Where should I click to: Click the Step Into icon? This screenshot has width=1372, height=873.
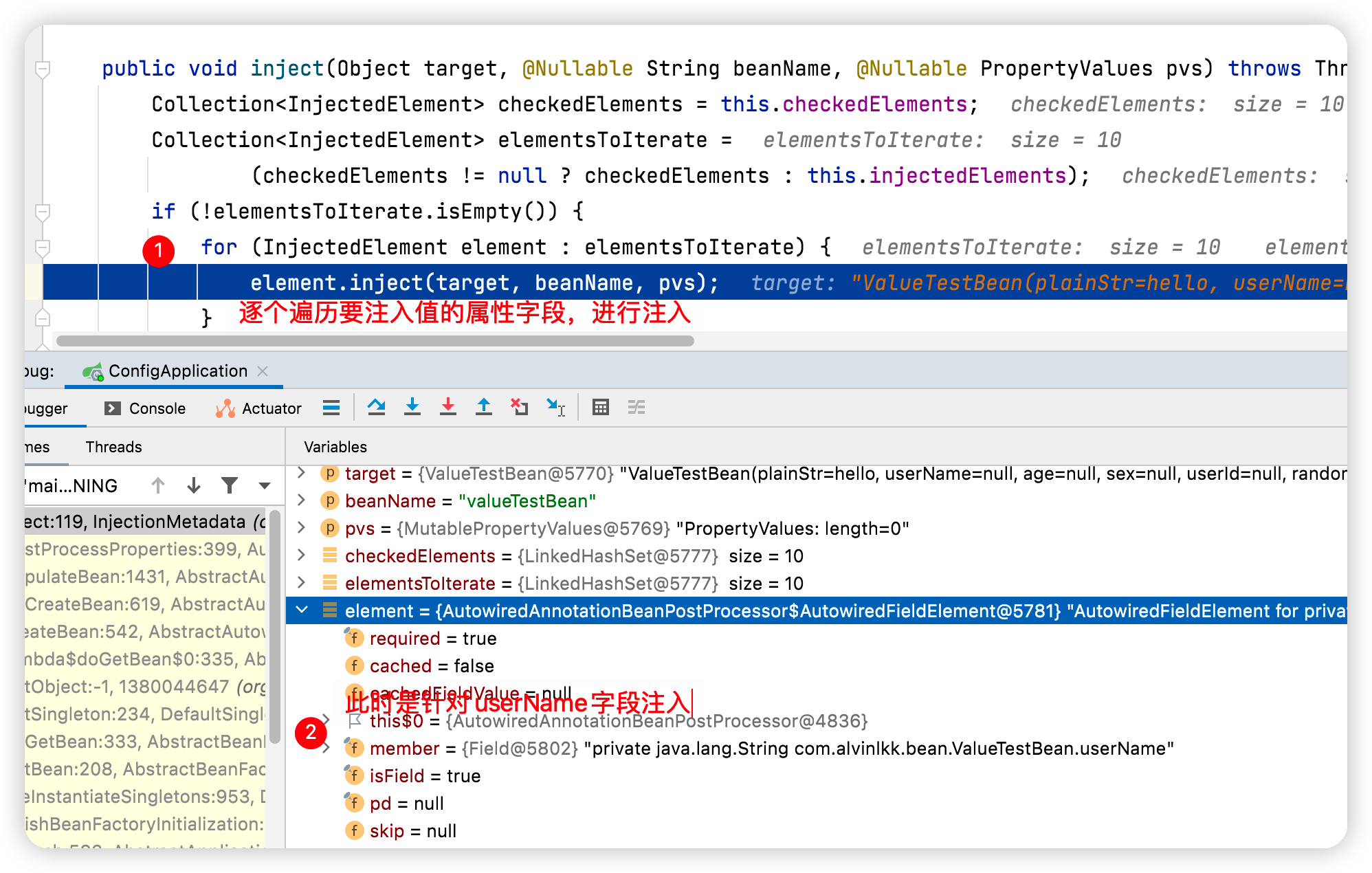click(412, 407)
